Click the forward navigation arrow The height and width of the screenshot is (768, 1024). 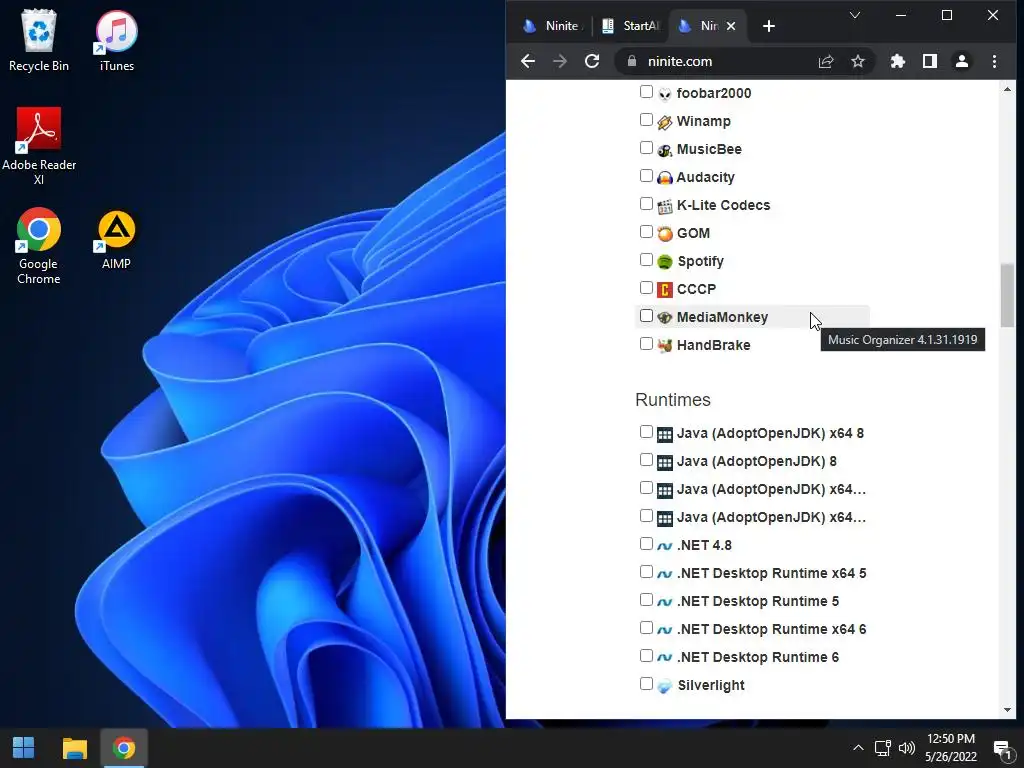tap(560, 61)
